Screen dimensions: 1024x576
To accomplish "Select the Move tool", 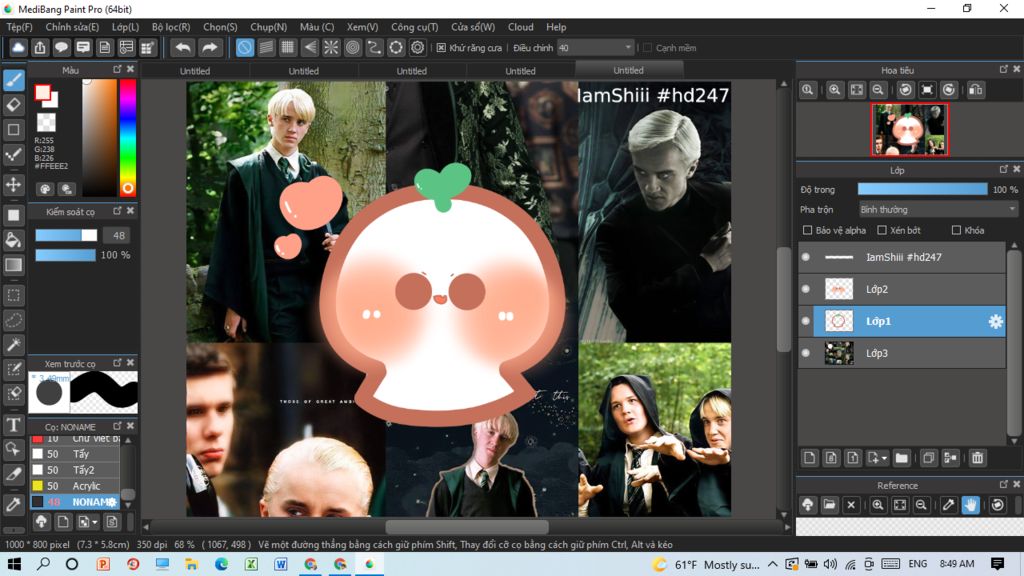I will 14,184.
